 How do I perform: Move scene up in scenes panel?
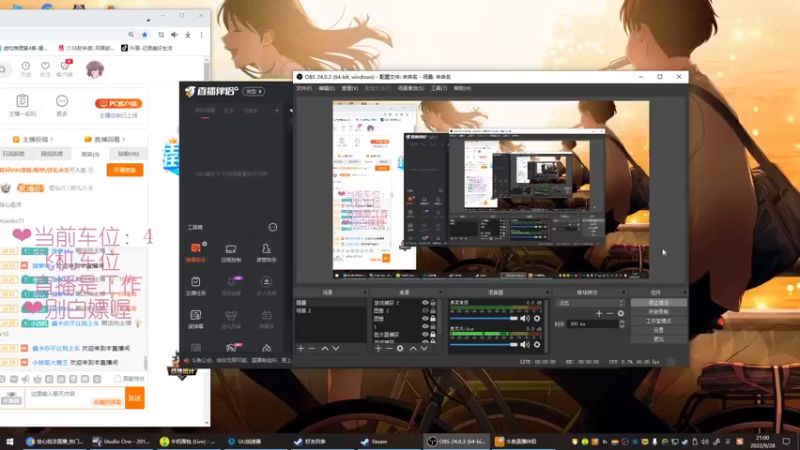click(324, 348)
